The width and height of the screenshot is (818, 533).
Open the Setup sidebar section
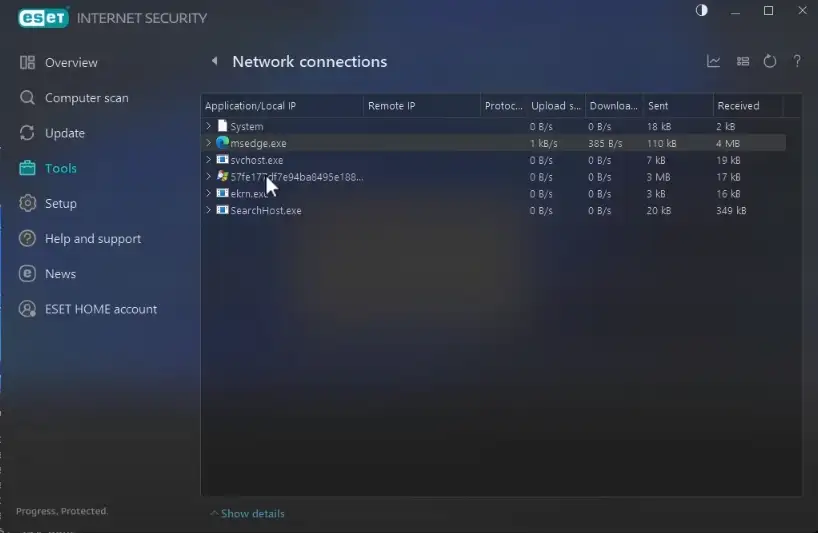point(60,204)
